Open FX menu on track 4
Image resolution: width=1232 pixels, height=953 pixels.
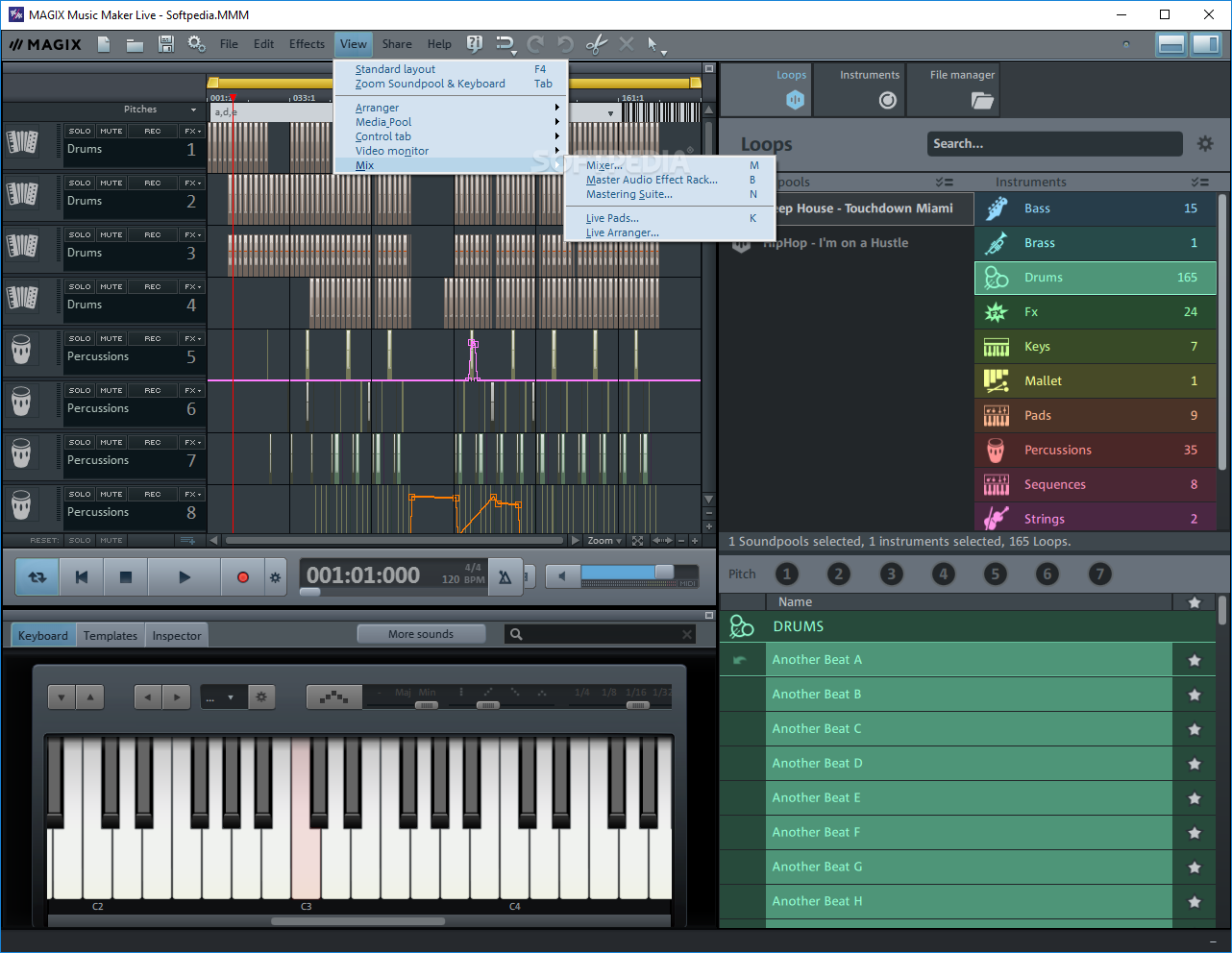pos(192,287)
